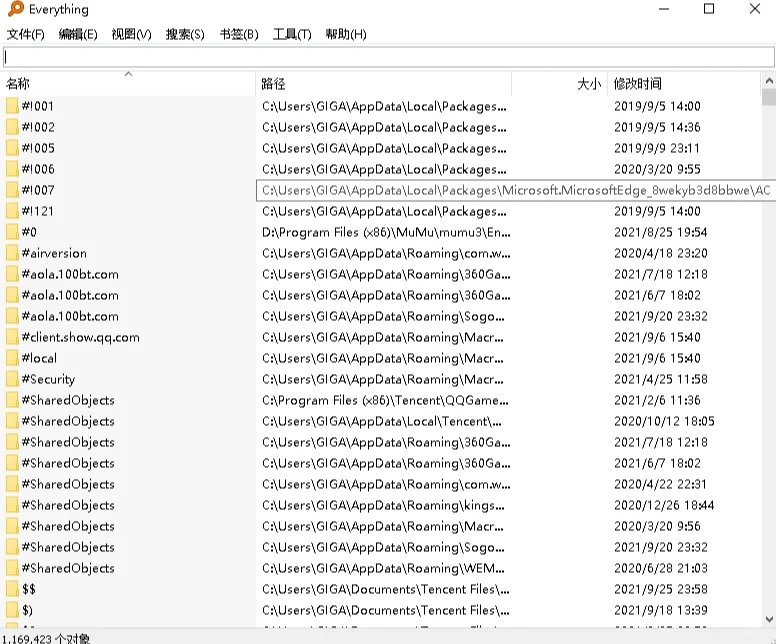This screenshot has height=644, width=776.
Task: Sort results by 大小 column header
Action: (x=559, y=84)
